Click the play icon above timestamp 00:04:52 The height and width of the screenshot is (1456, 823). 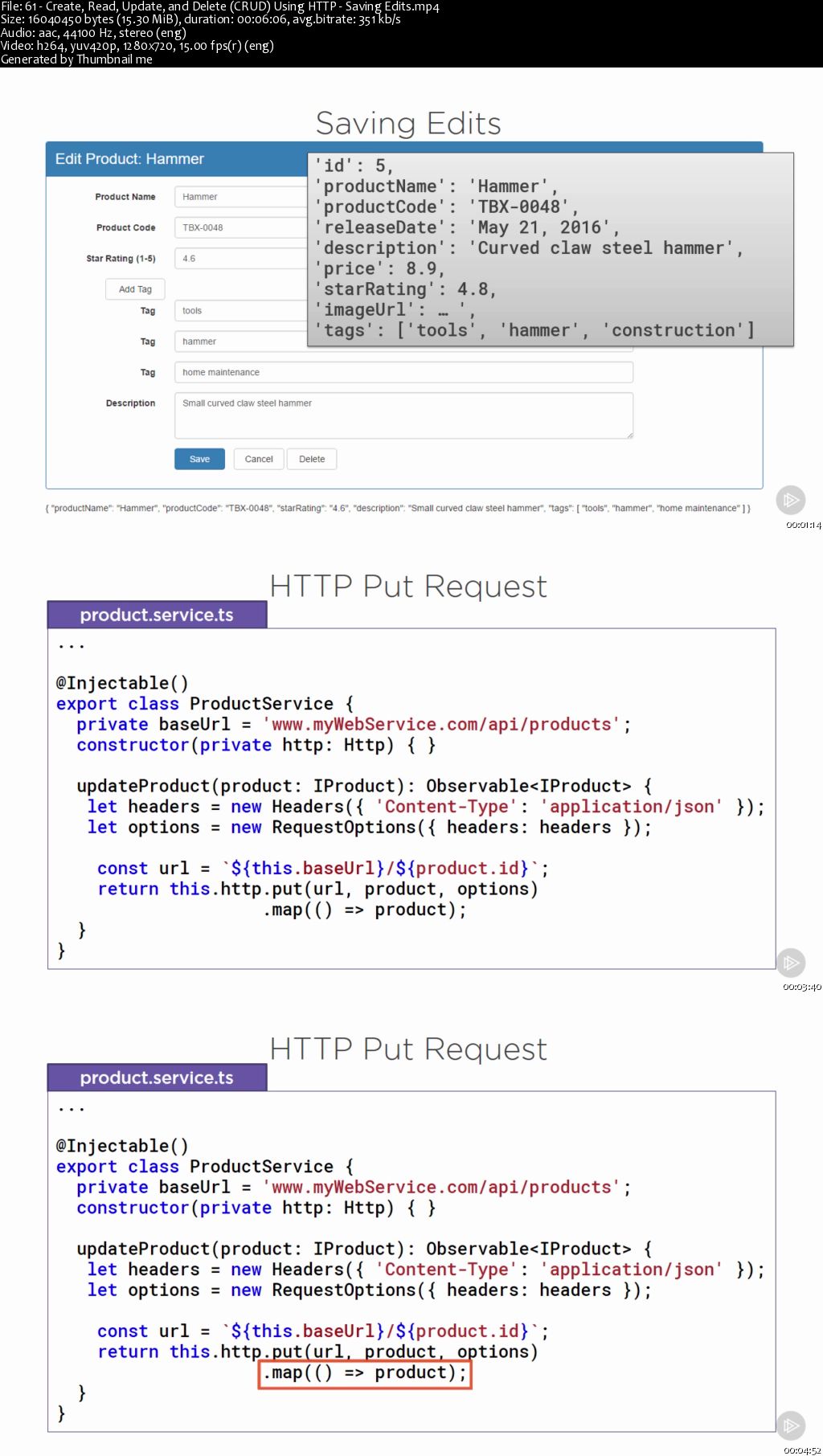(x=791, y=1425)
